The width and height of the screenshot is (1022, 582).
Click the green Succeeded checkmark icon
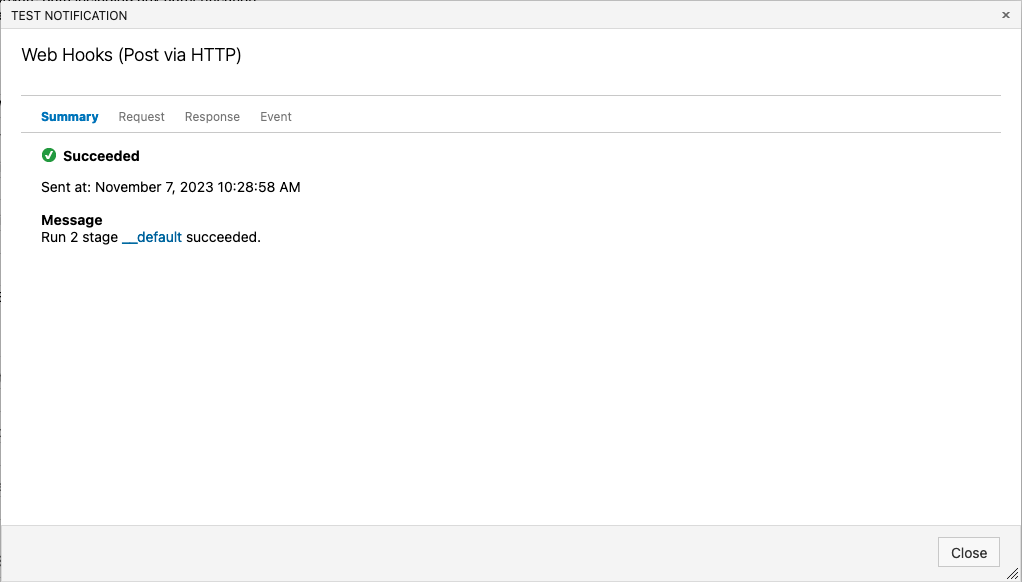pyautogui.click(x=49, y=155)
